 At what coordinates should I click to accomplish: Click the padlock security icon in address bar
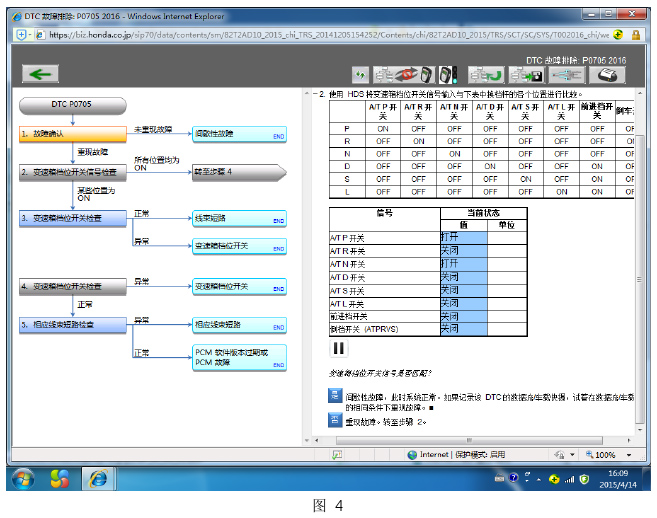[636, 35]
